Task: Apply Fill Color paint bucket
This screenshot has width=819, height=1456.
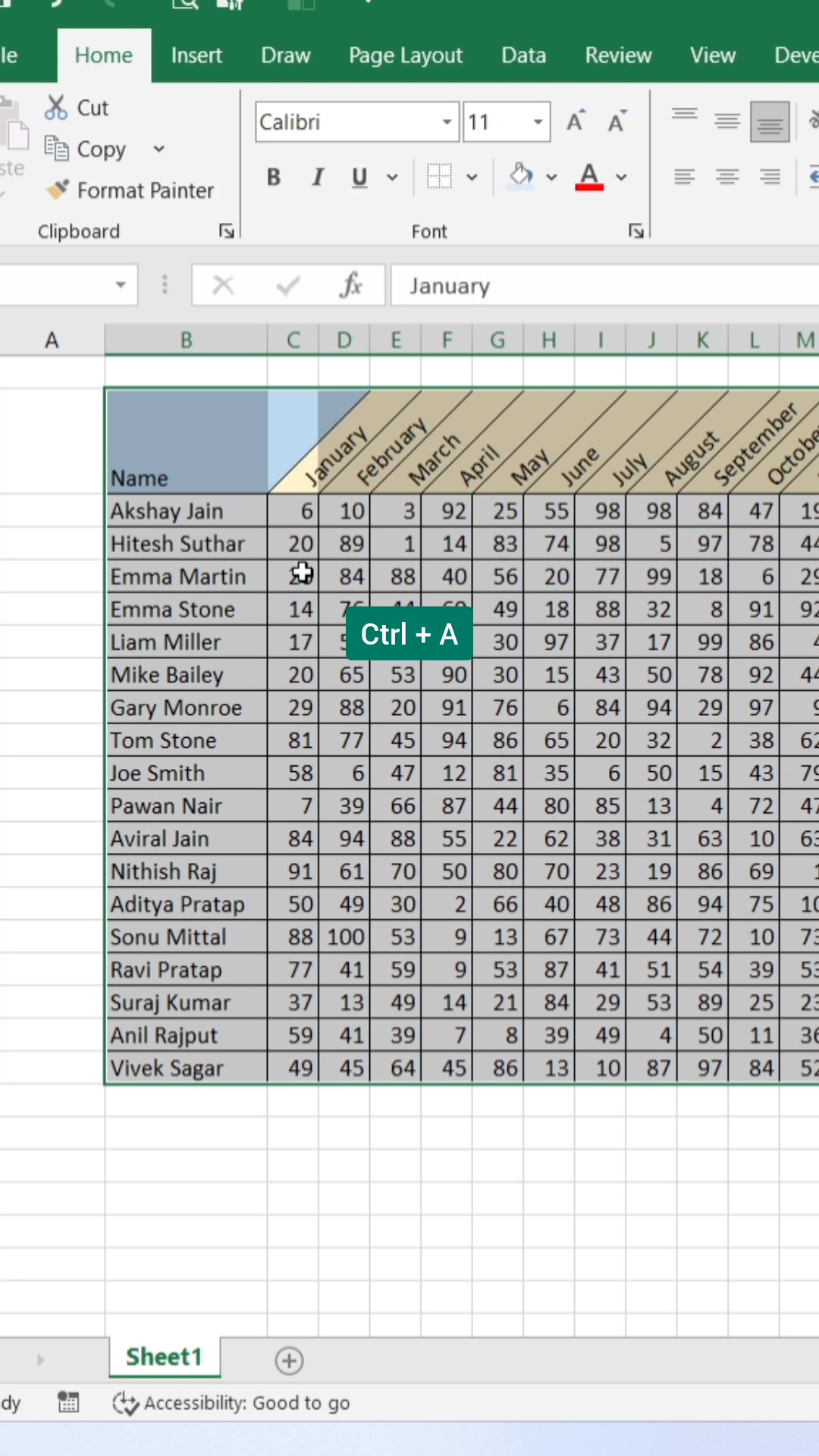Action: (x=520, y=177)
